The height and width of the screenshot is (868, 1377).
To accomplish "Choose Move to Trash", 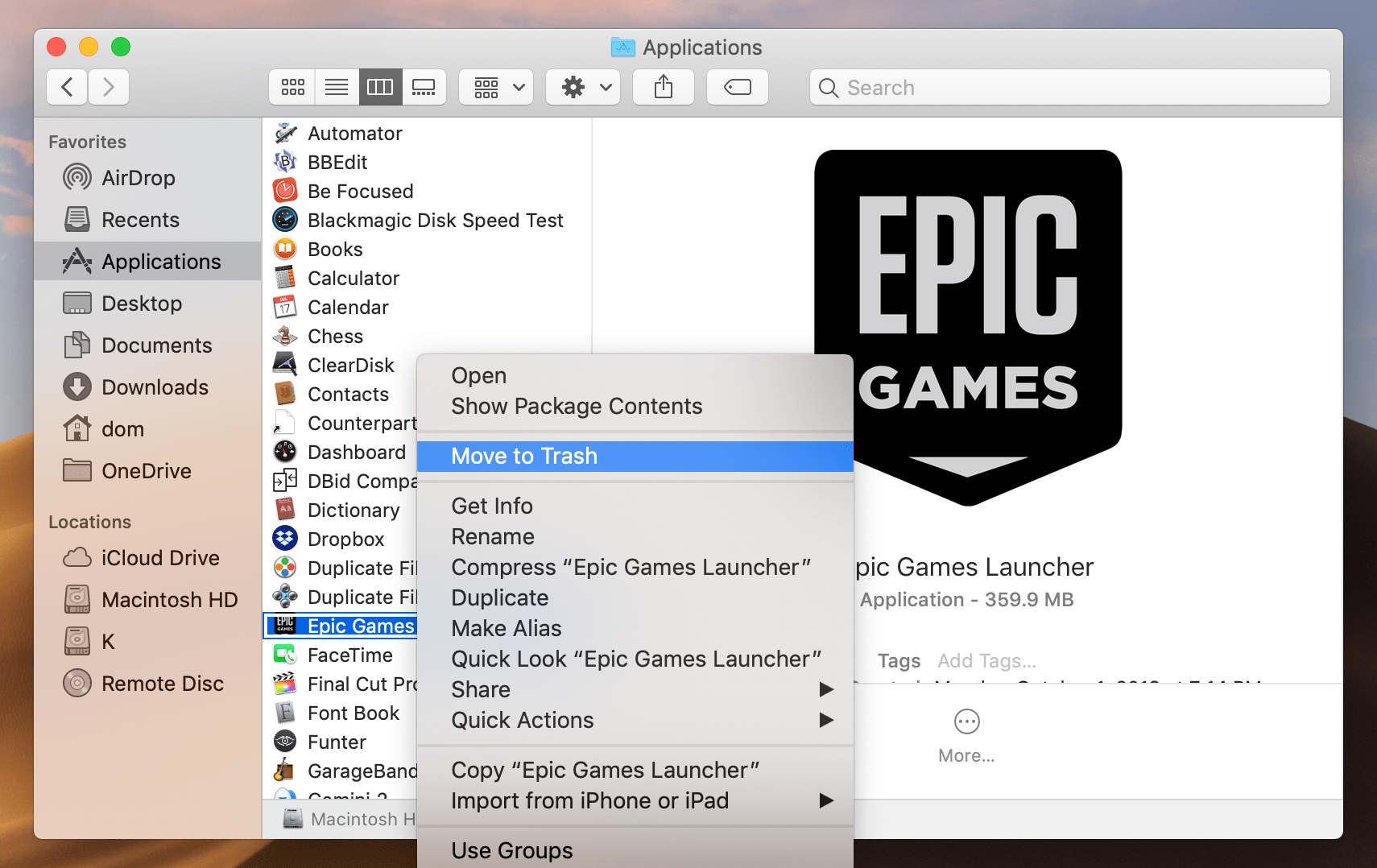I will [x=635, y=457].
